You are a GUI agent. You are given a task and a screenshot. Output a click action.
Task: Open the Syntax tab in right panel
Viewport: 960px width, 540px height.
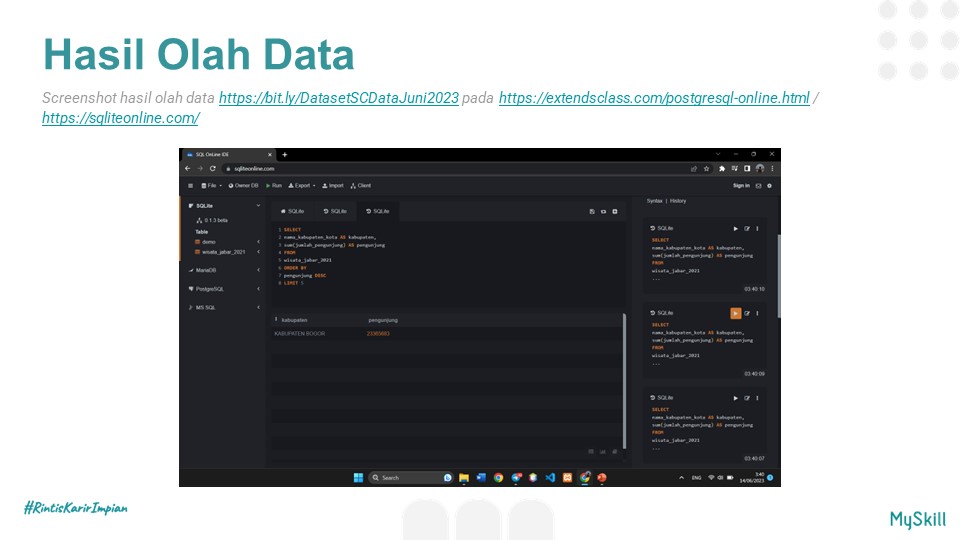654,201
